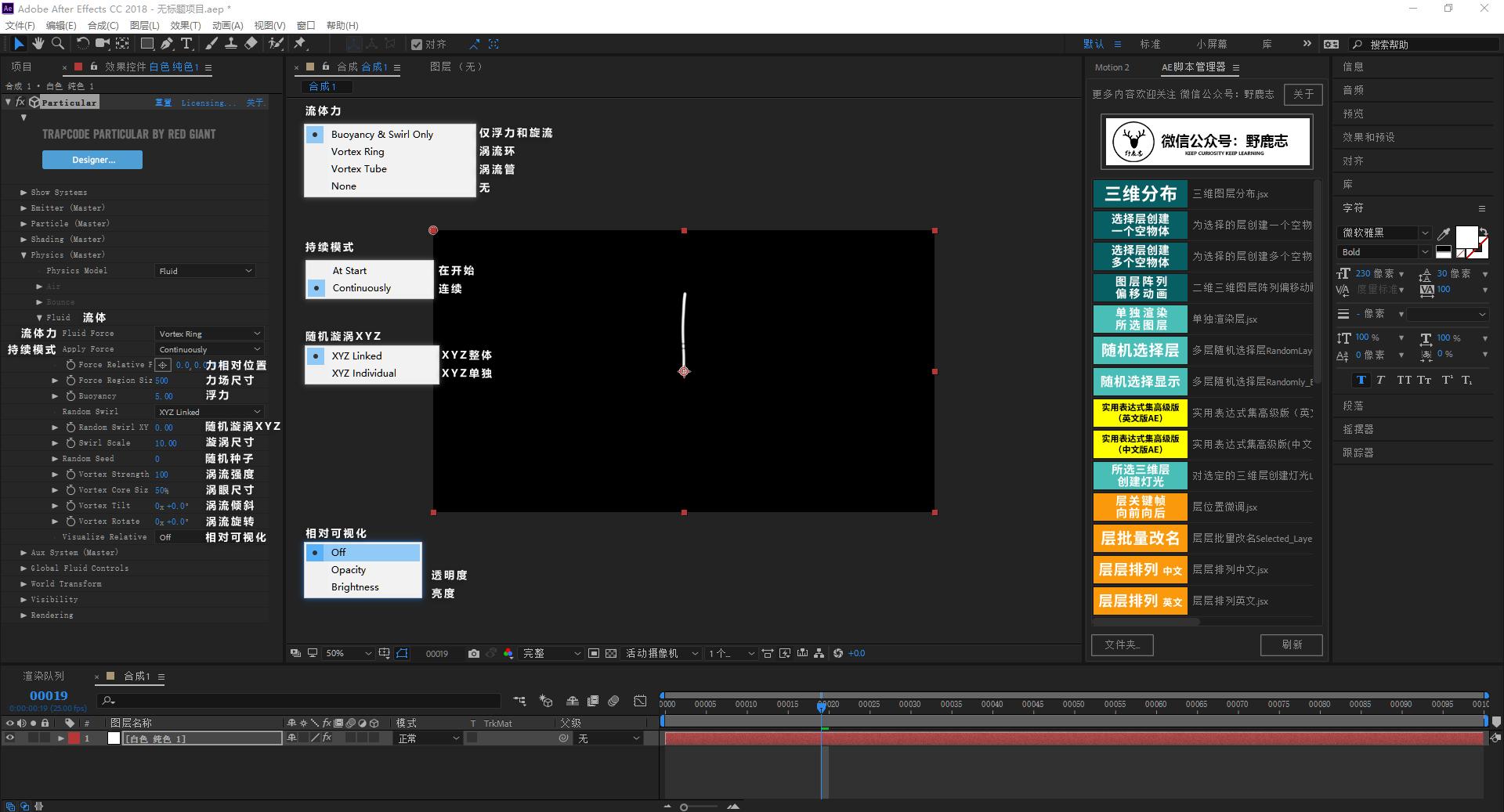Run the 三维分布 script button
1504x812 pixels.
[x=1140, y=193]
